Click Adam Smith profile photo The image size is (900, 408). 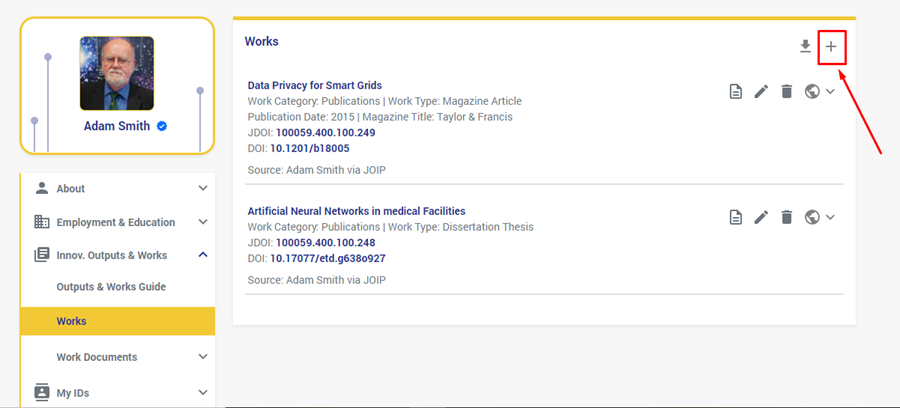(x=117, y=73)
